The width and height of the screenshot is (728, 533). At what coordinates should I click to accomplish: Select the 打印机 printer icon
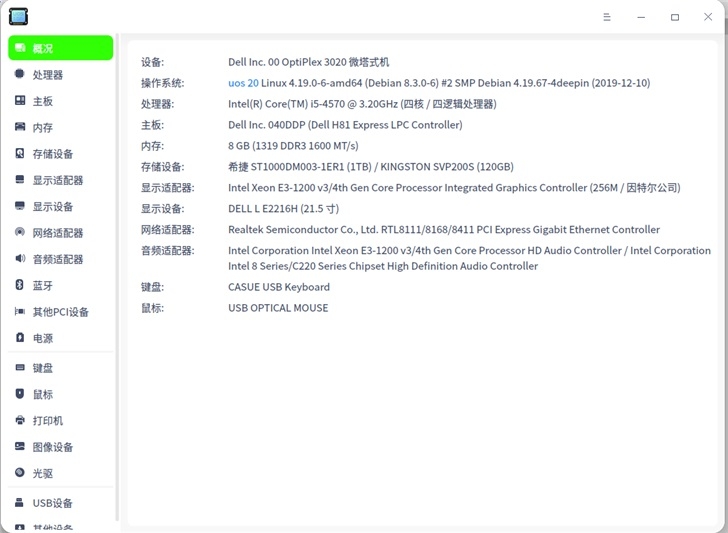coord(20,420)
